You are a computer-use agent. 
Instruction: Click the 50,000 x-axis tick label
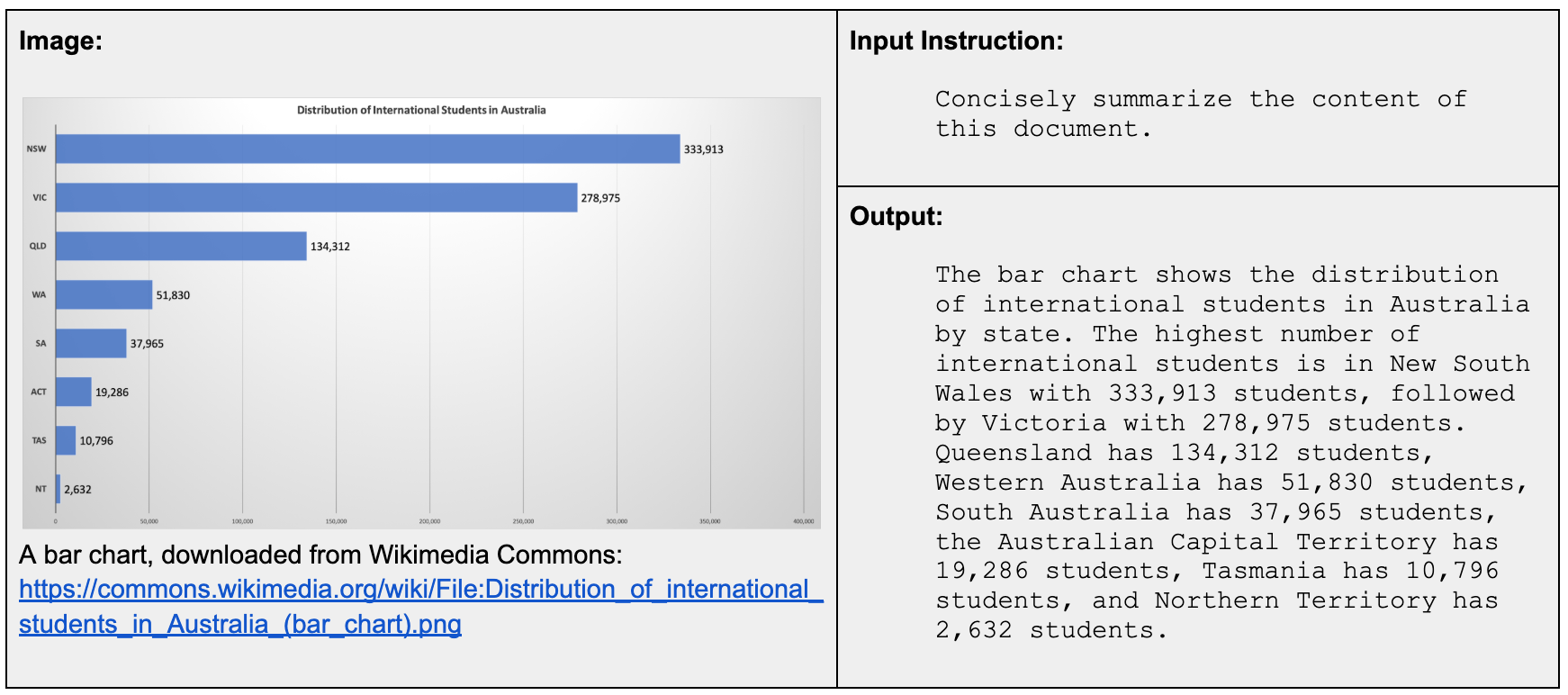click(x=149, y=521)
